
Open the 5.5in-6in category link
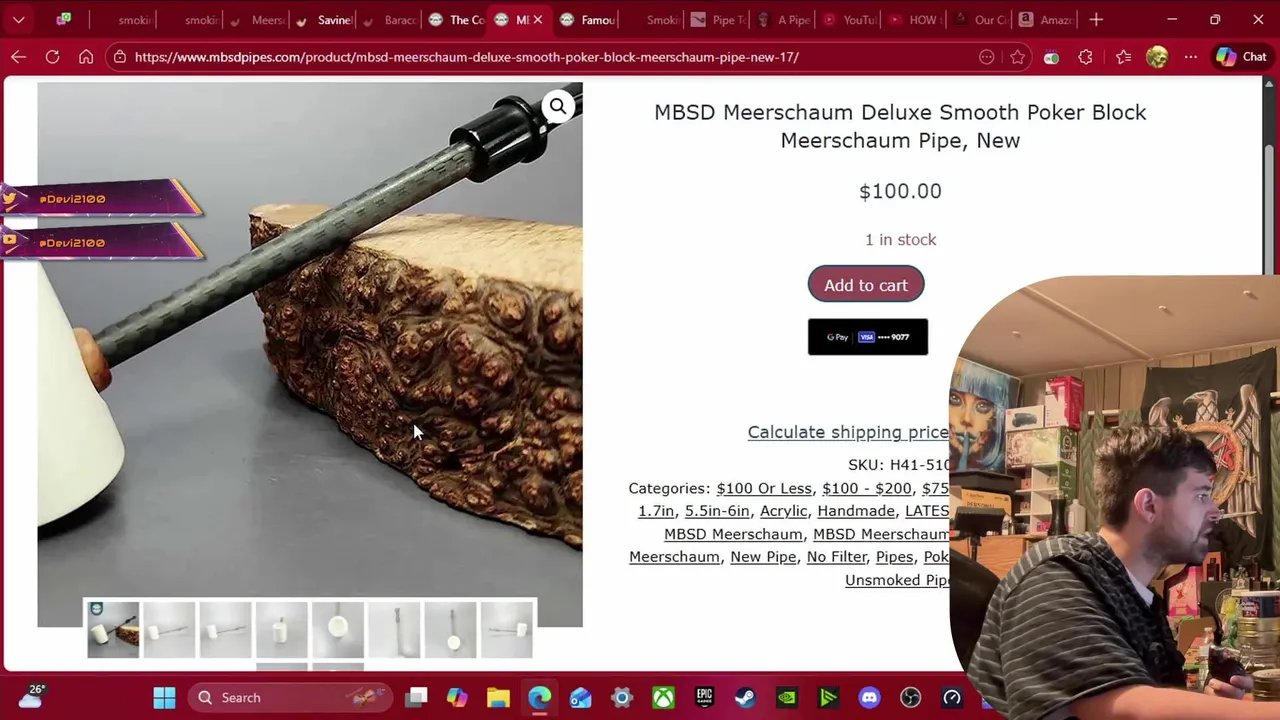click(x=717, y=511)
